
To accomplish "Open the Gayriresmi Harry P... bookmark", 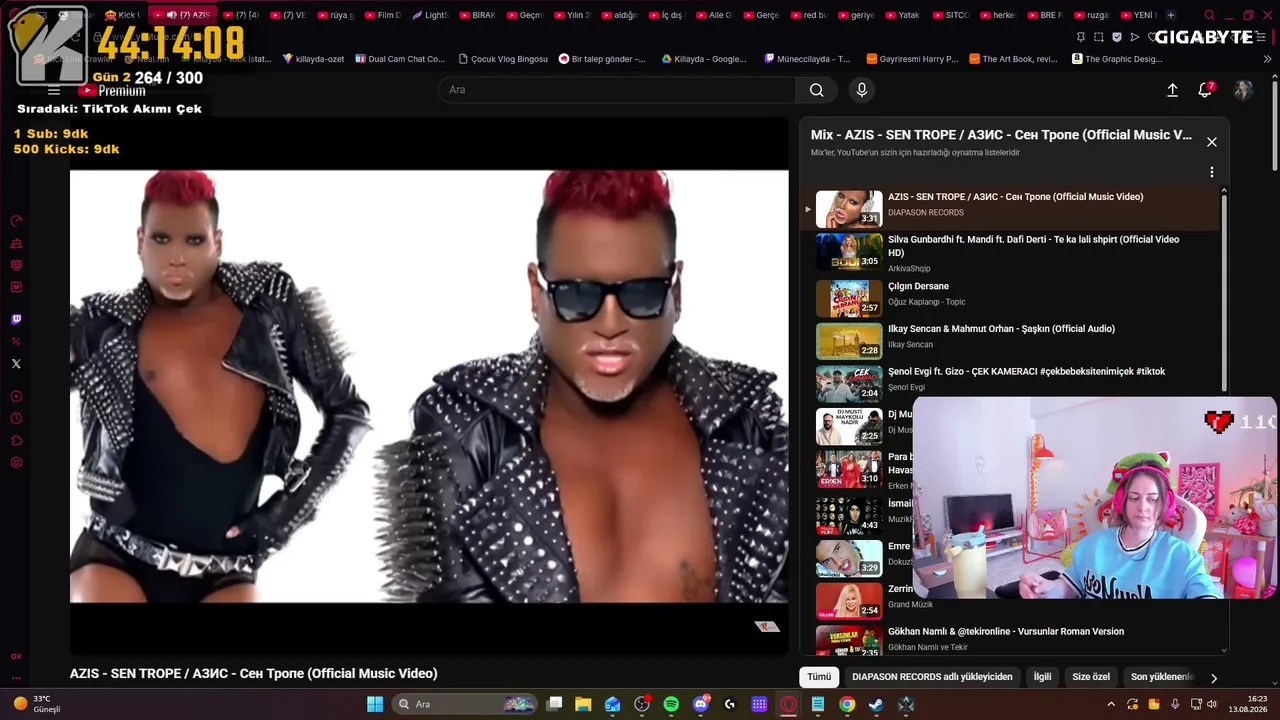I will click(912, 59).
